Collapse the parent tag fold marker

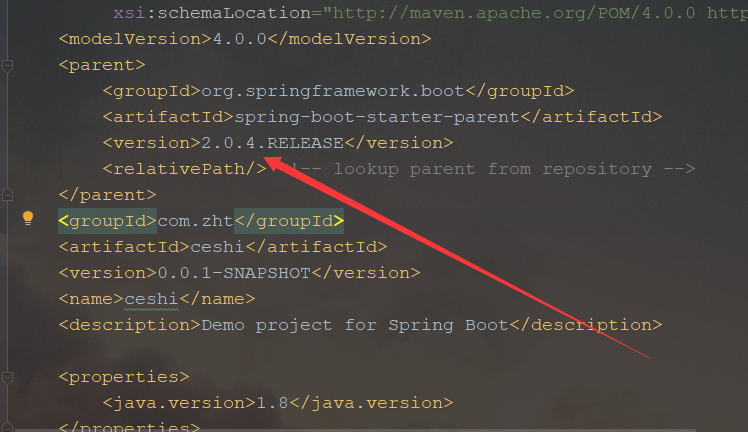click(7, 65)
